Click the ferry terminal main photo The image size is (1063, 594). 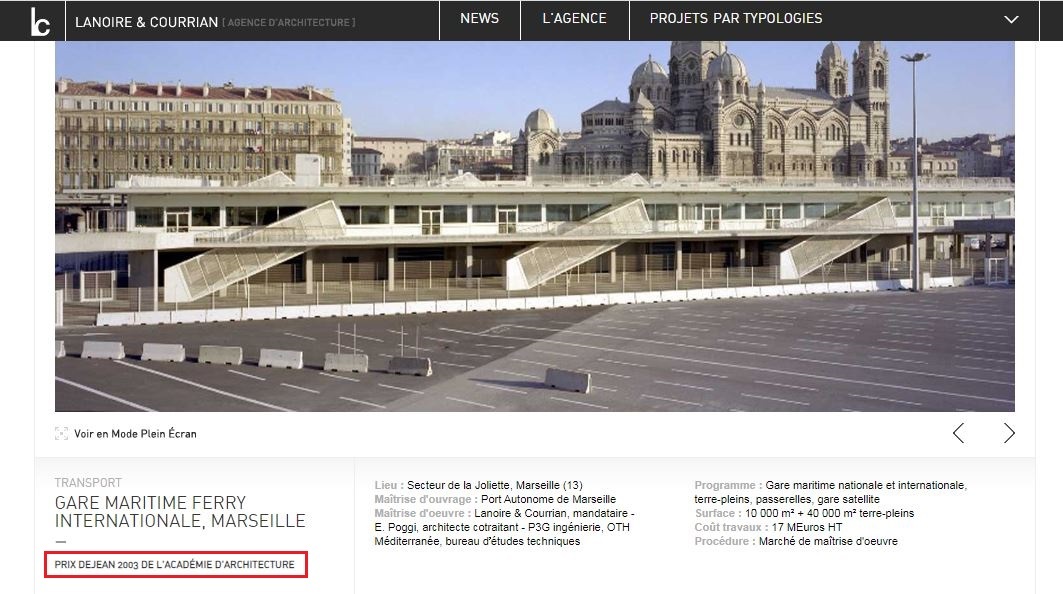[534, 226]
